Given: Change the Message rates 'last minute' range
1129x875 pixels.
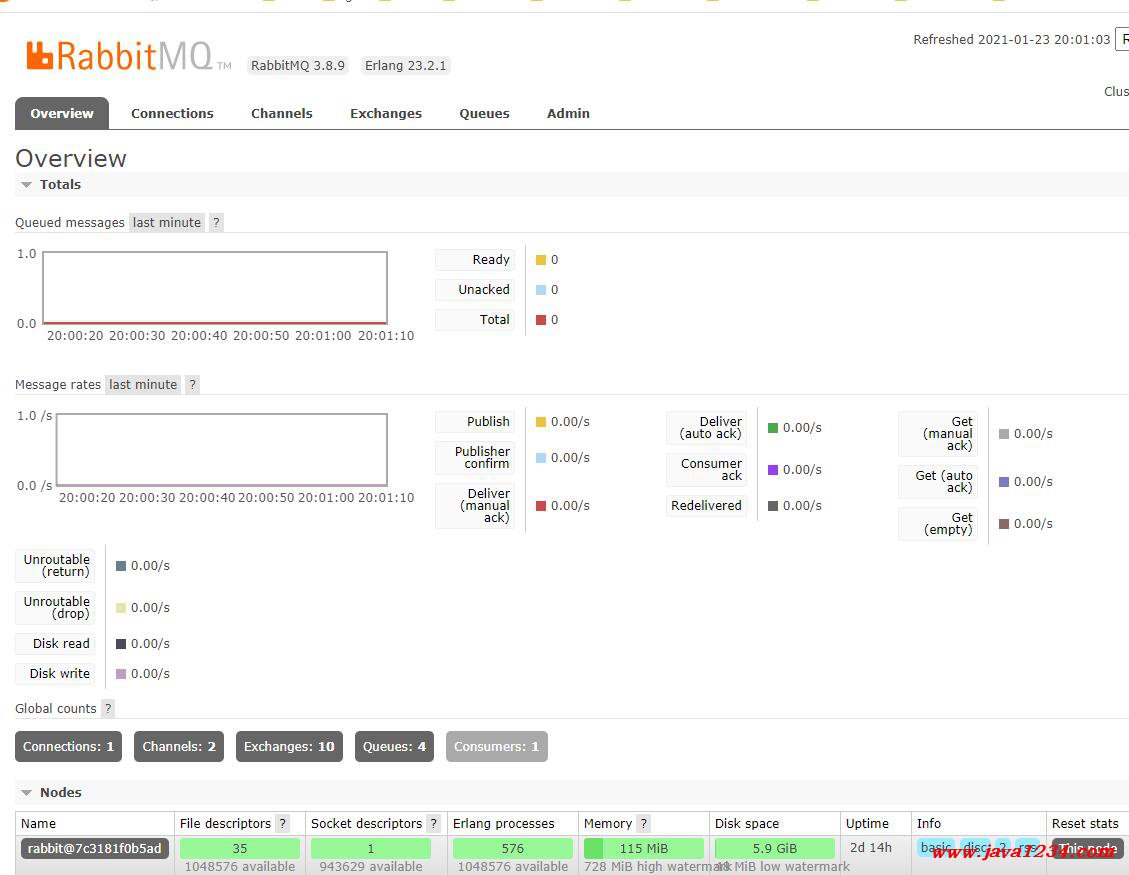Looking at the screenshot, I should click(143, 385).
